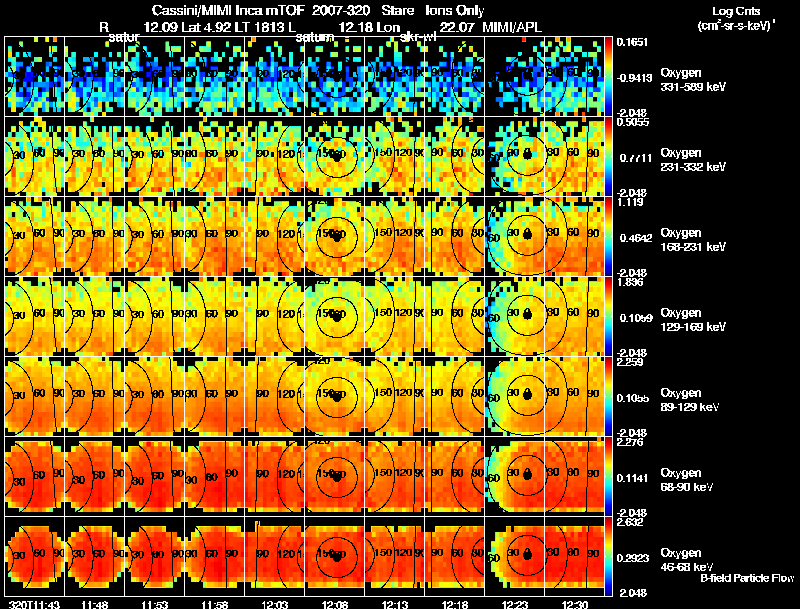Select the 'Oxygen 46-68 keV' row label
This screenshot has width=800, height=609.
coord(687,560)
